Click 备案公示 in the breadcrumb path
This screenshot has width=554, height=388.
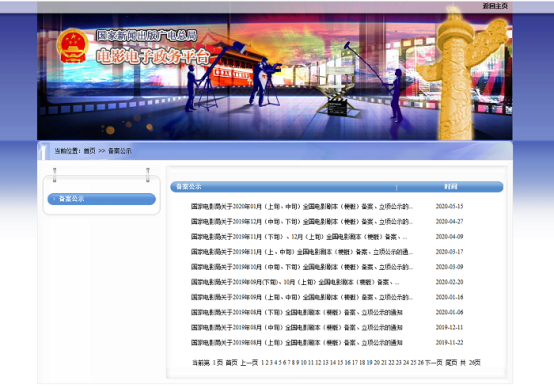pos(119,151)
